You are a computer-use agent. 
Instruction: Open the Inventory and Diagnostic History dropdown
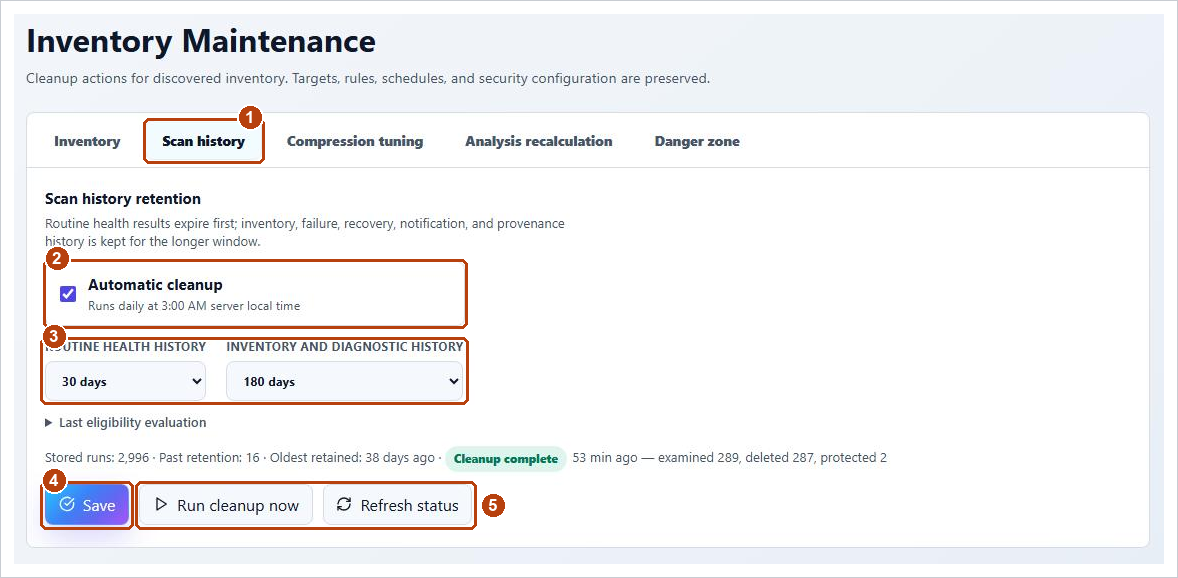tap(344, 381)
